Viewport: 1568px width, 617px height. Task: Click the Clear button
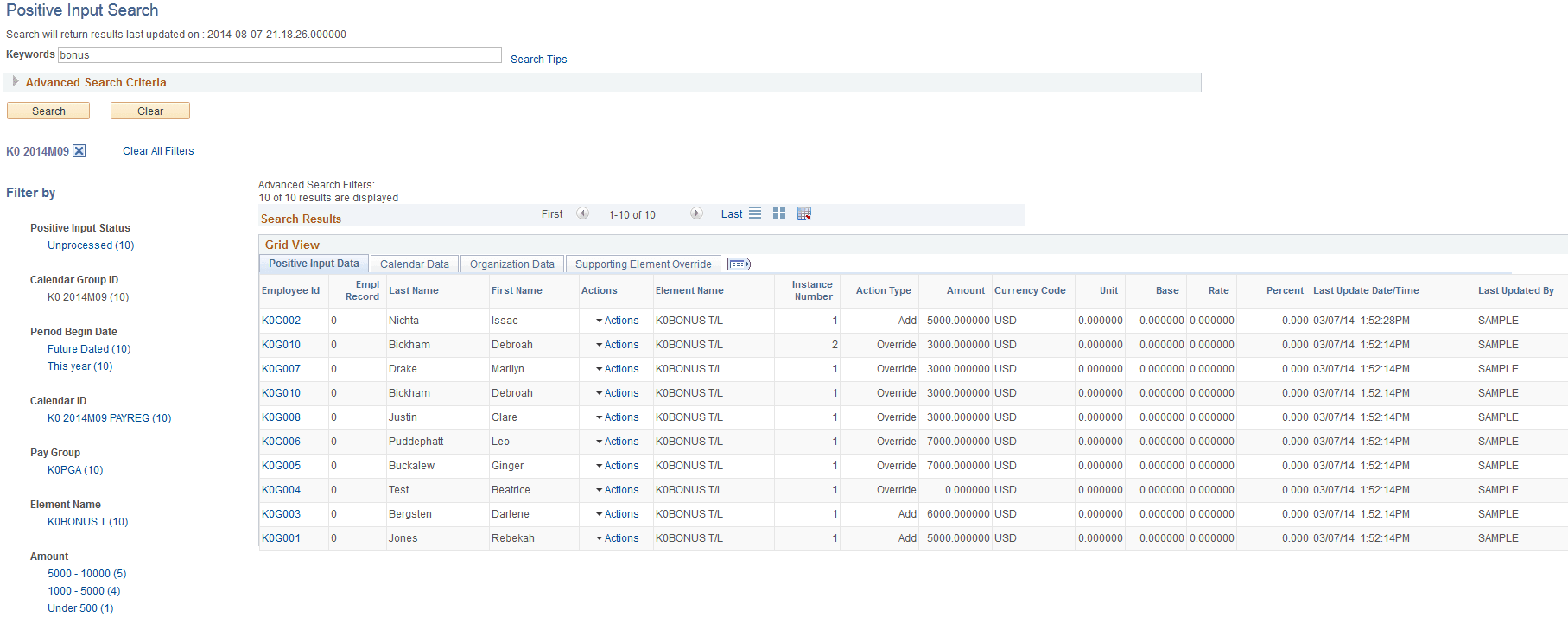point(150,111)
